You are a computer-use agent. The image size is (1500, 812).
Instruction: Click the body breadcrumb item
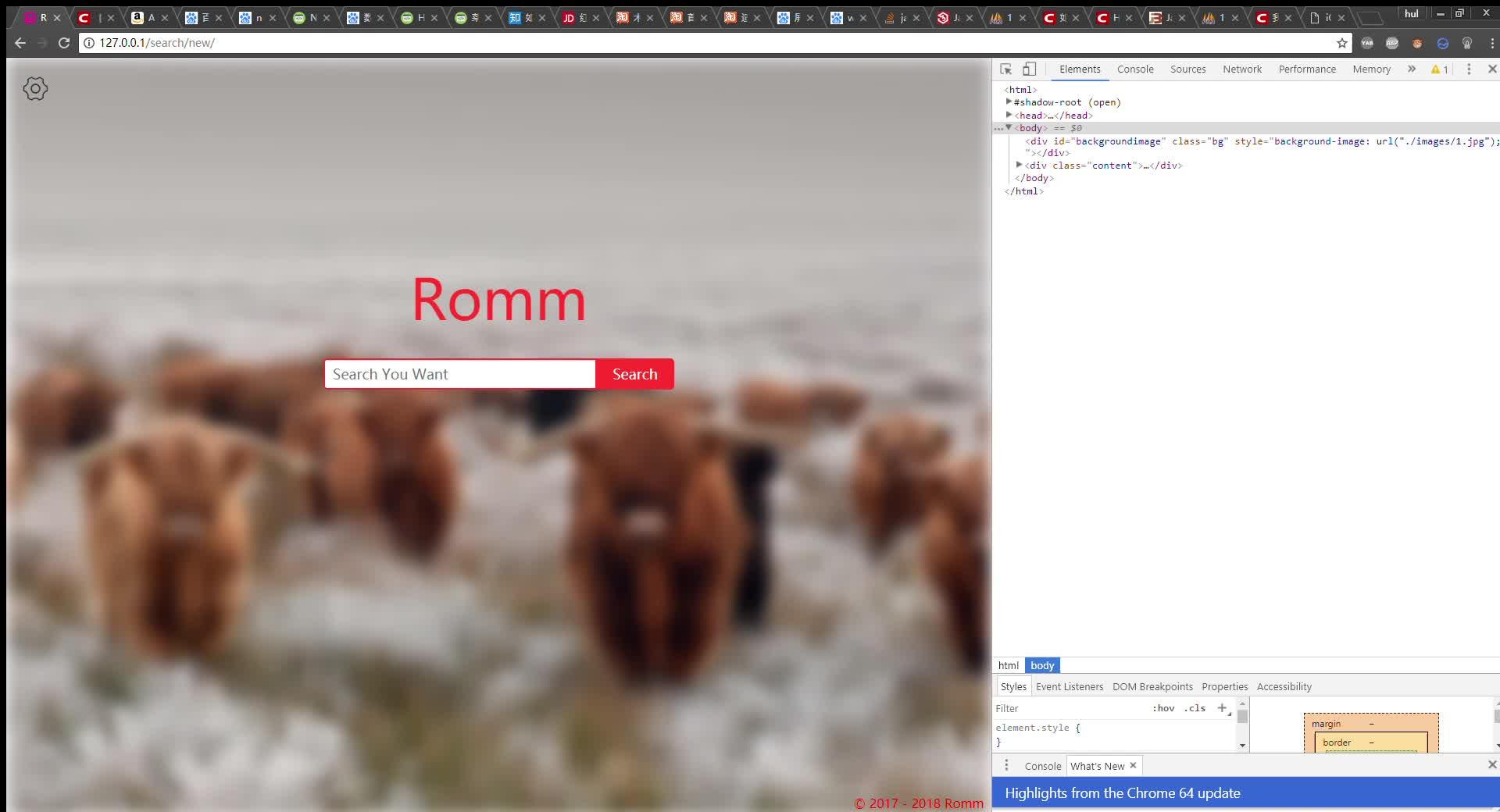coord(1042,665)
